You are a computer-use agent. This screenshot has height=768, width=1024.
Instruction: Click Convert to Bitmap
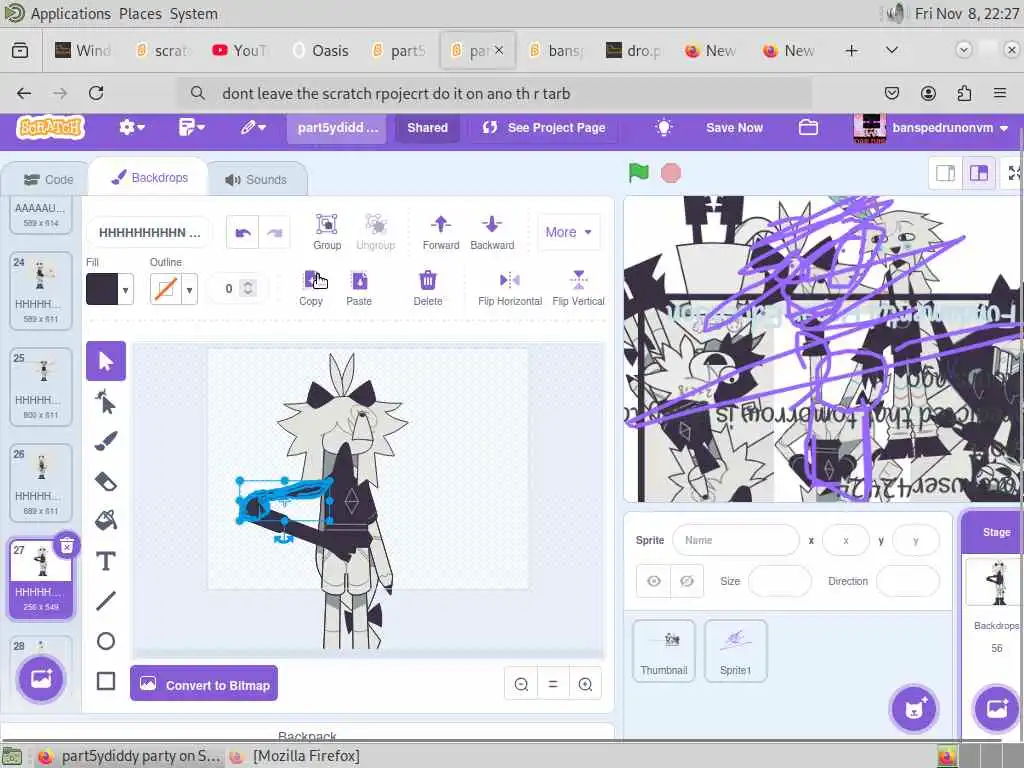tap(204, 684)
